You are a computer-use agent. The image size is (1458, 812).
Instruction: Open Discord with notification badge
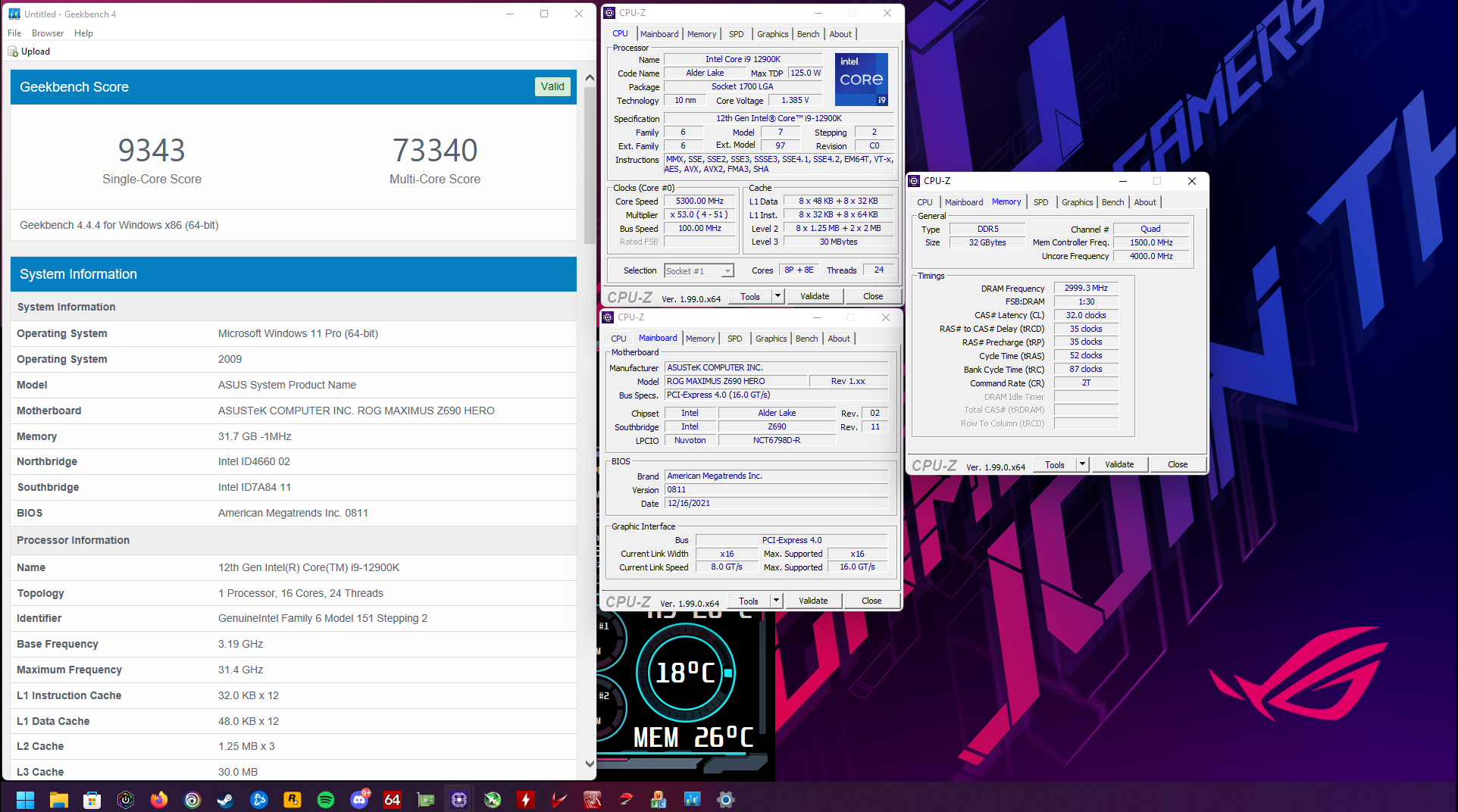point(359,799)
